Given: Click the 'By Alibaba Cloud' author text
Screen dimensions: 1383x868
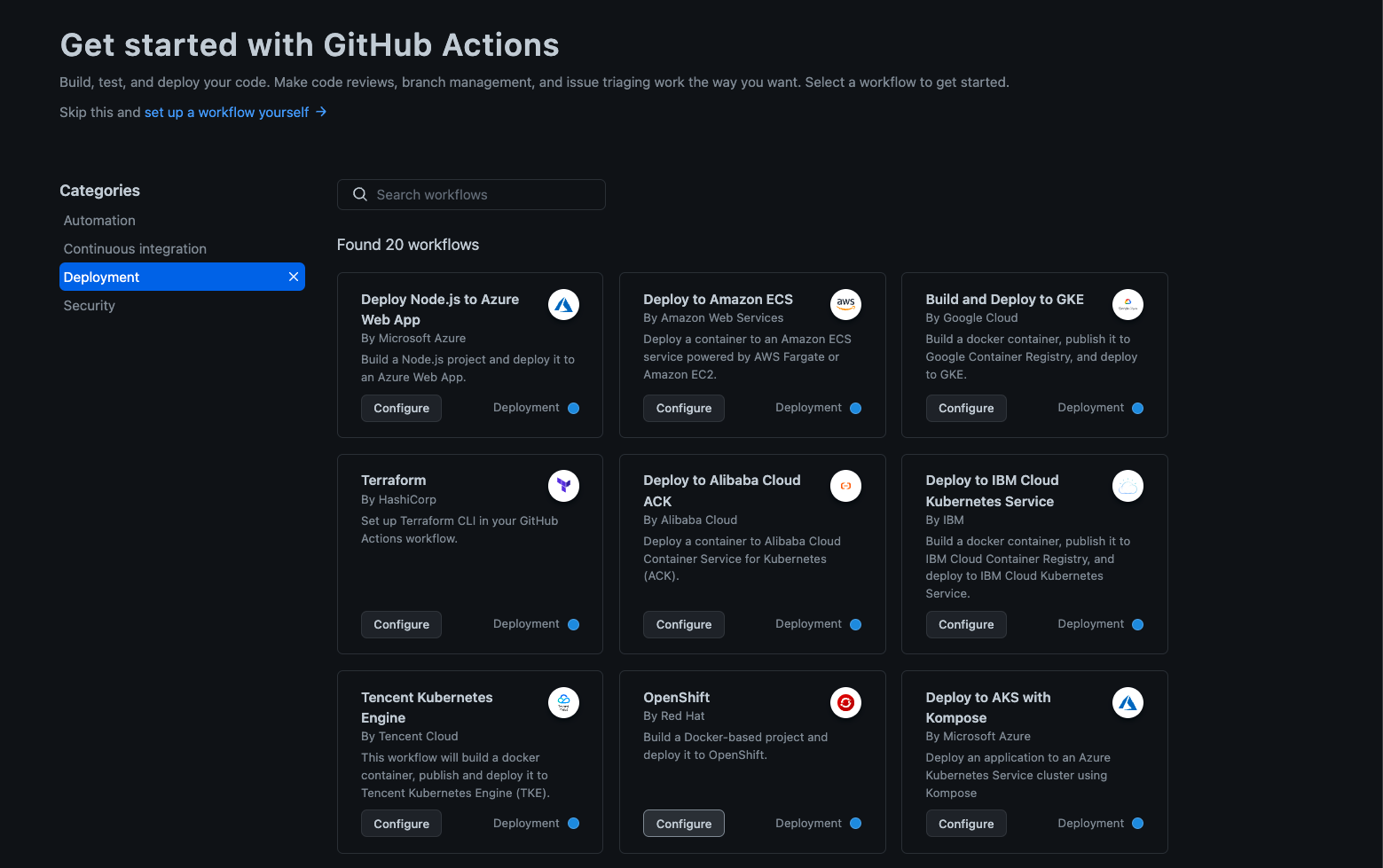Looking at the screenshot, I should (690, 520).
